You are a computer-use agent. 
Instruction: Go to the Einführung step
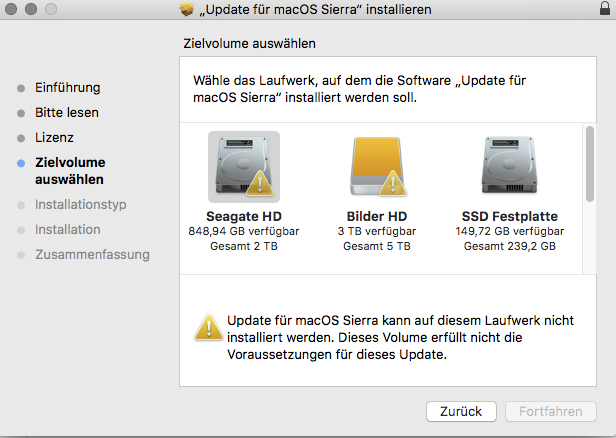(67, 88)
